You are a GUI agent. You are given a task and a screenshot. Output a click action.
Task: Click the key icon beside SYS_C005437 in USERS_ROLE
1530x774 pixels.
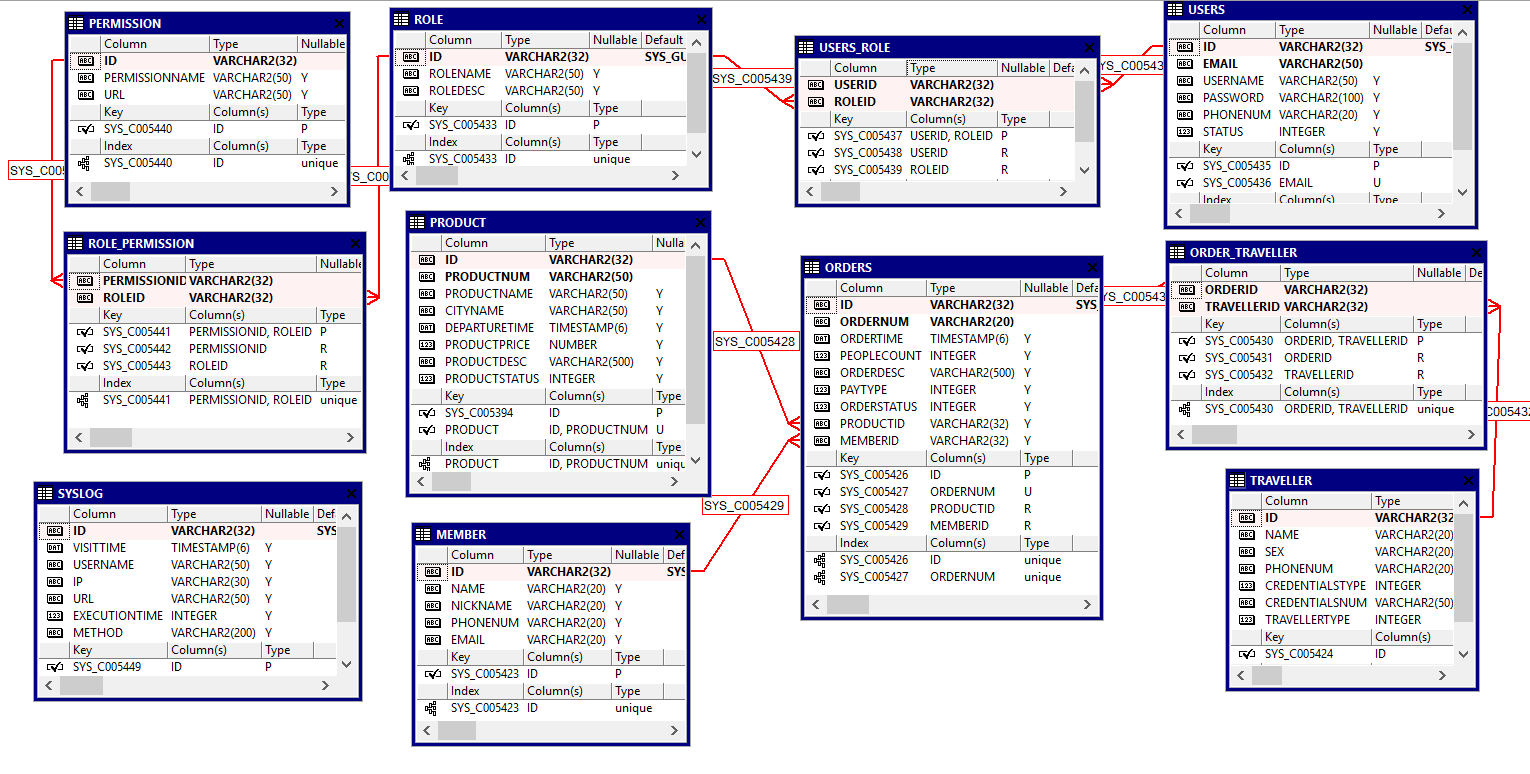click(x=816, y=136)
